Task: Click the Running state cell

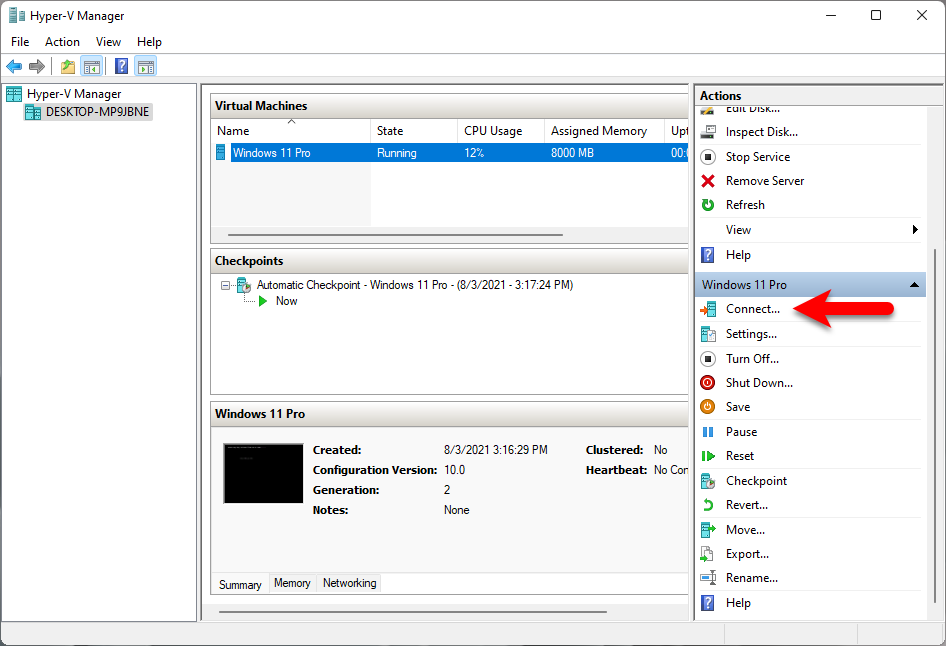Action: (x=396, y=153)
